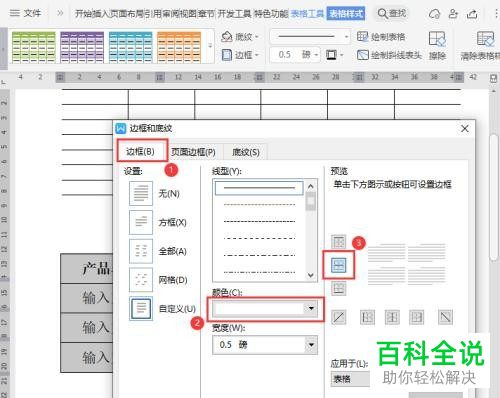Choose the 全部(A) border setting

[x=158, y=251]
